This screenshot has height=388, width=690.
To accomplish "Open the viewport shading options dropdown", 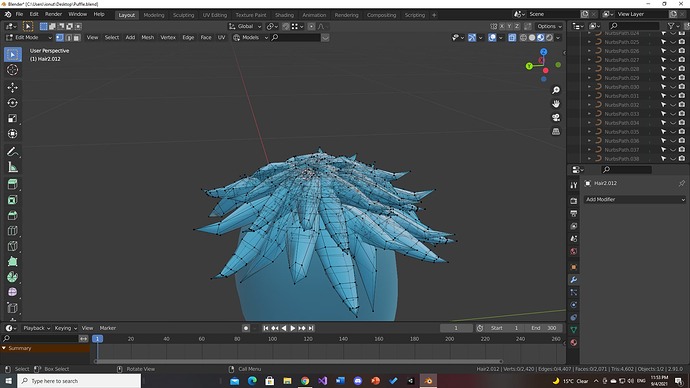I will 558,37.
